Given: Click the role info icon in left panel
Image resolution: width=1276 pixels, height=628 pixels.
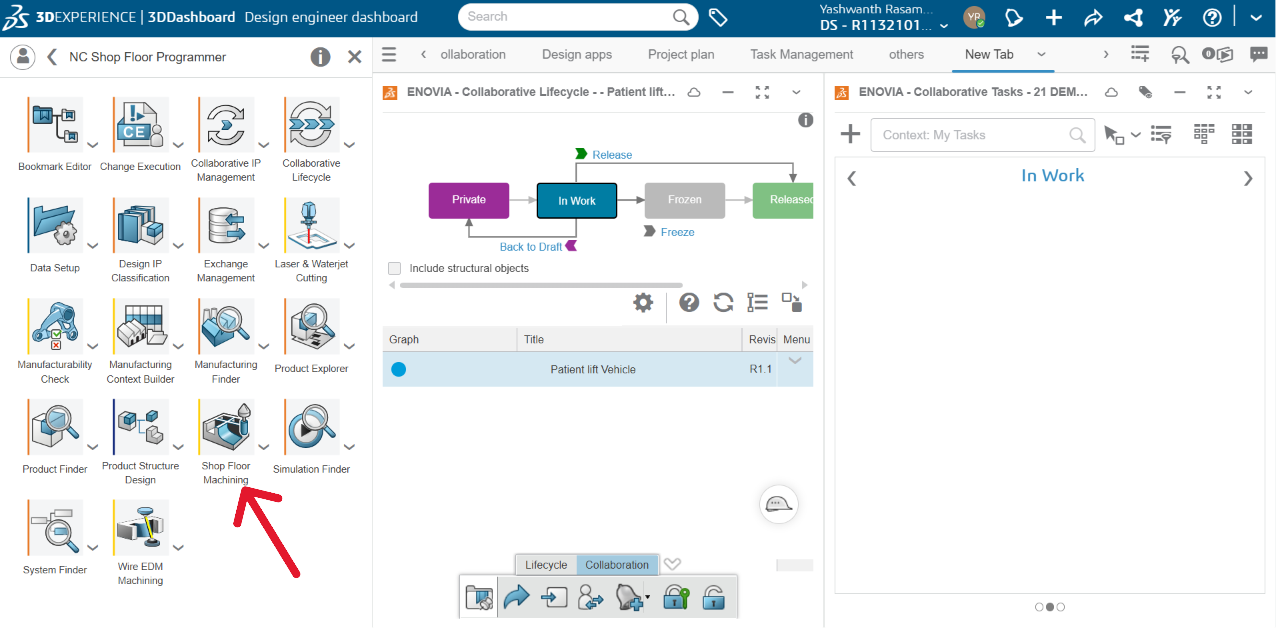Looking at the screenshot, I should tap(320, 57).
